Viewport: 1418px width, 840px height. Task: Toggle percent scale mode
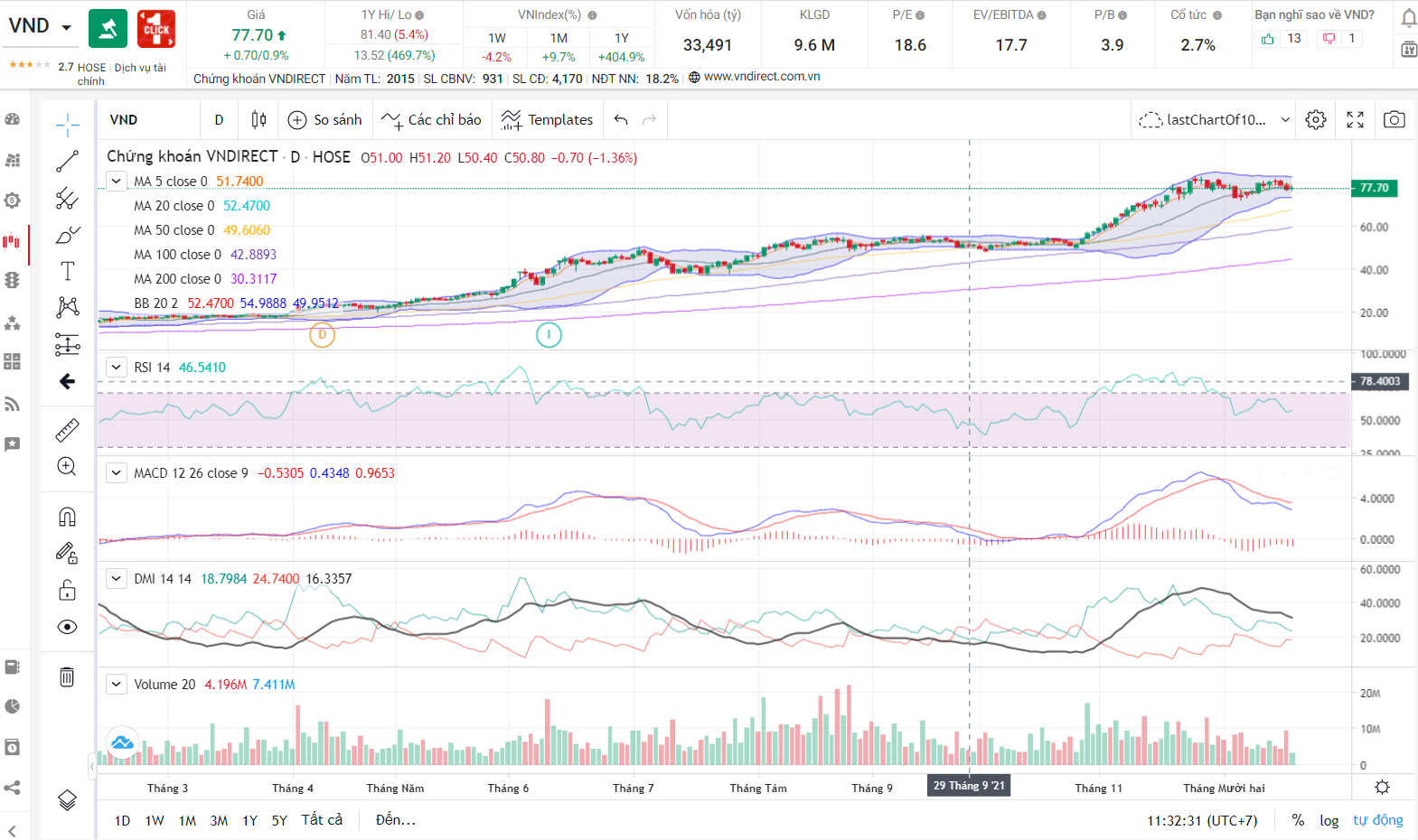click(x=1298, y=820)
